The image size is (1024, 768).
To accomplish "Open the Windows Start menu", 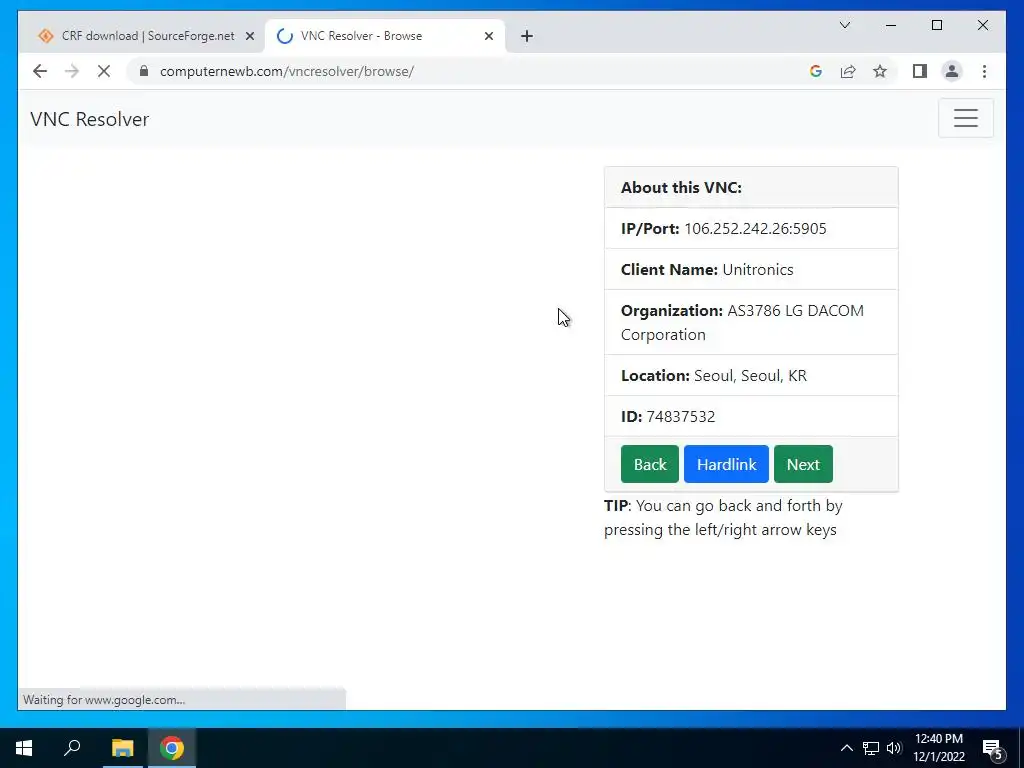I will [24, 748].
